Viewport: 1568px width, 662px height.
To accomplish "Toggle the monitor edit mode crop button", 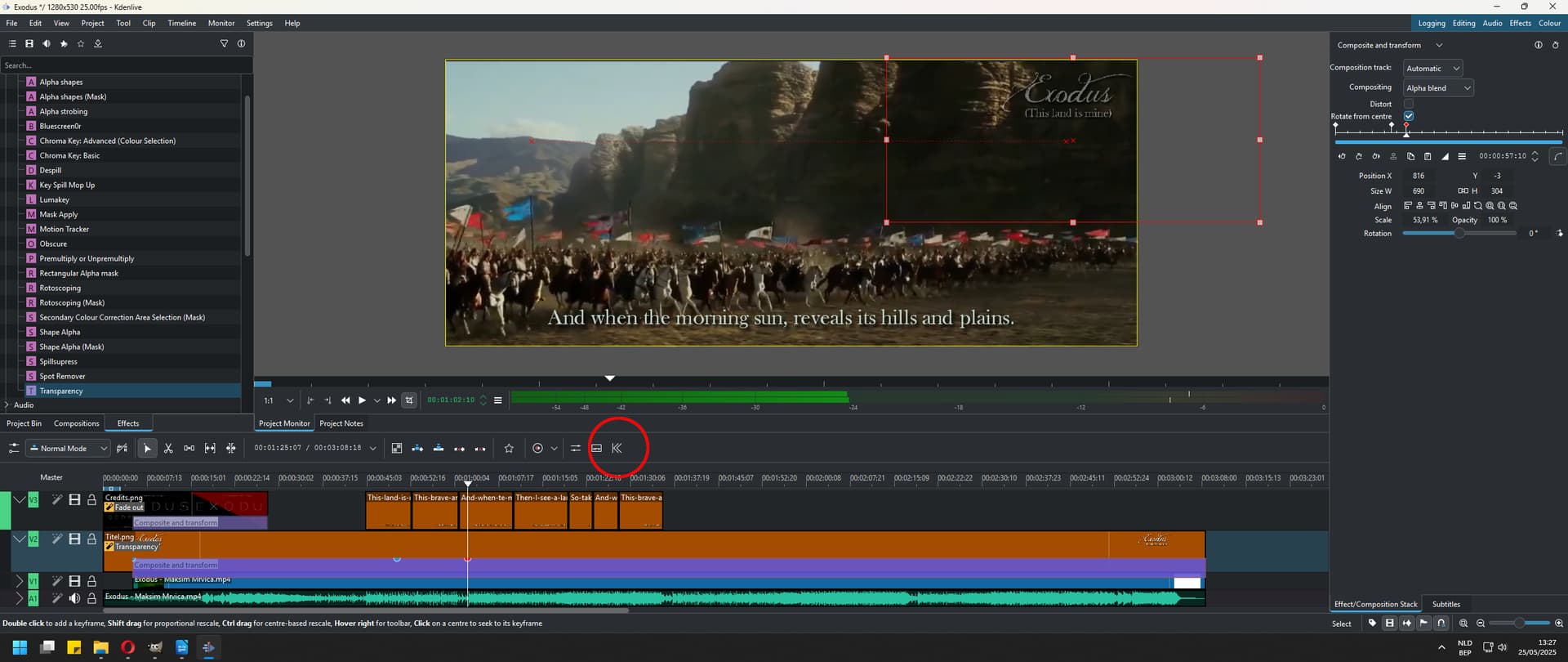I will point(409,400).
